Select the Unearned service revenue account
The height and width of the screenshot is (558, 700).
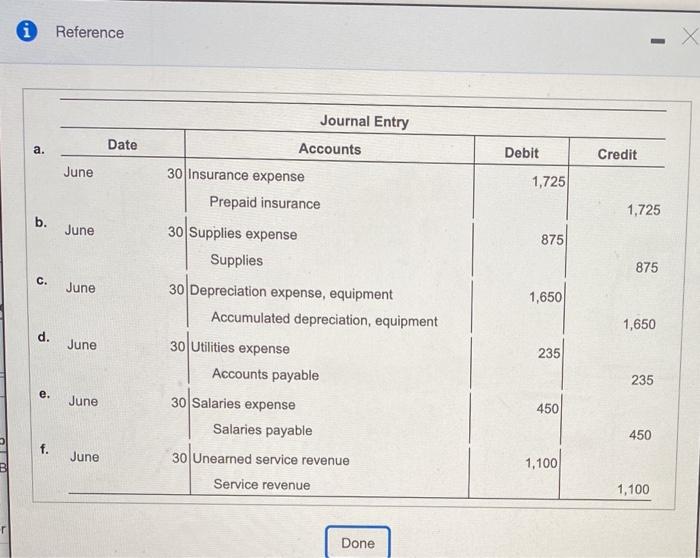(271, 459)
